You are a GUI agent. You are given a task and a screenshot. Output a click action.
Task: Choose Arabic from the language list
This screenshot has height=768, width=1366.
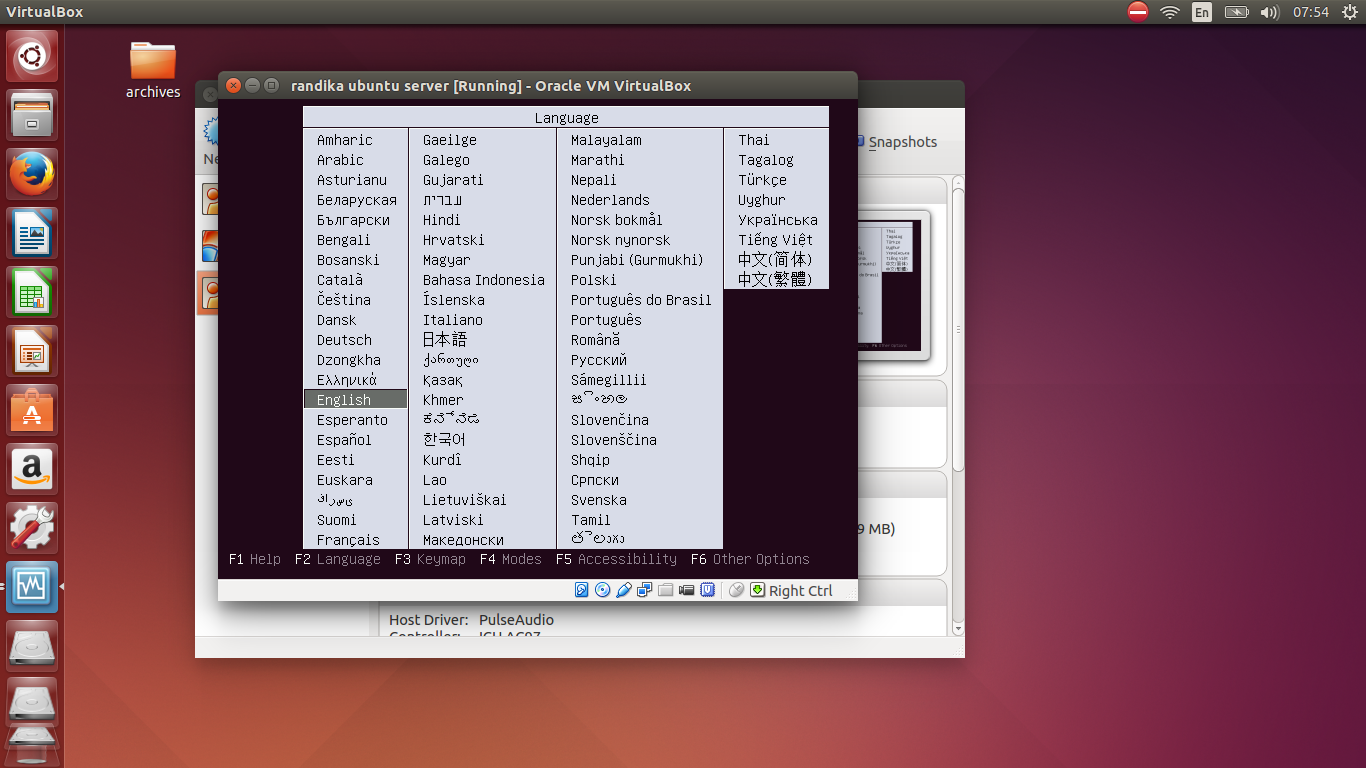340,160
